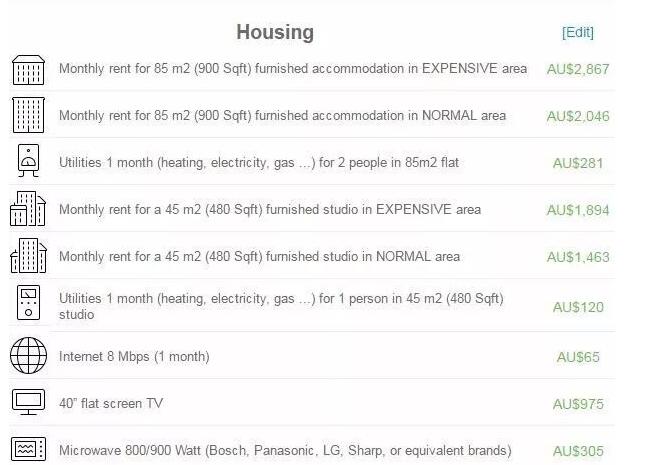Click the AU$975 TV price

click(x=577, y=404)
